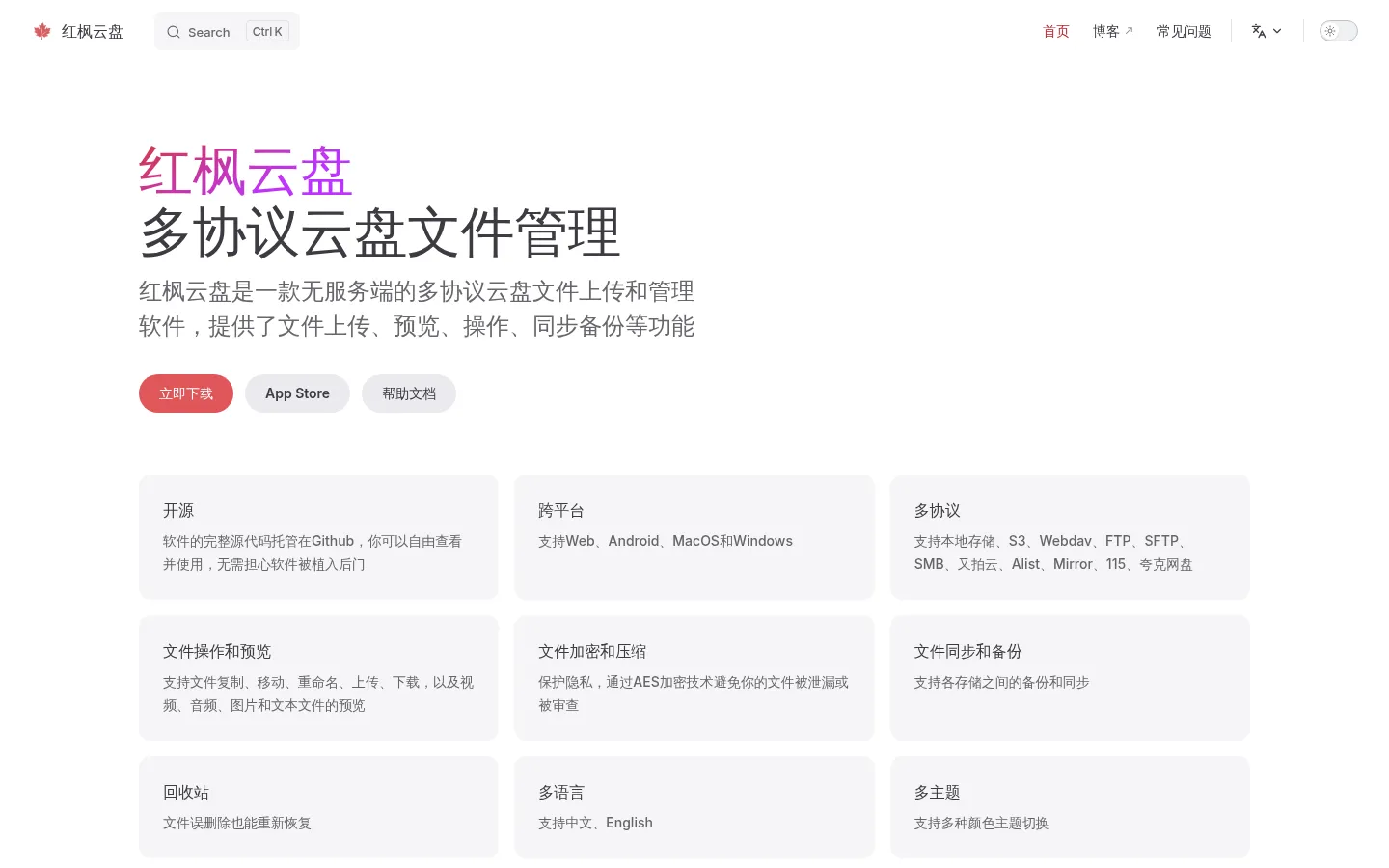Click the 红枫云盘 site title in the navbar
This screenshot has width=1389, height=868.
pos(93,31)
